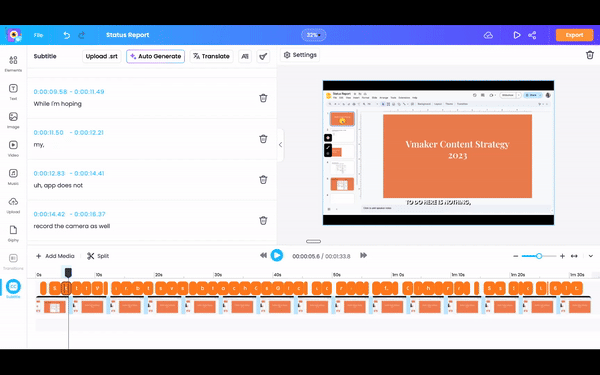
Task: Click the playhead marker on timeline
Action: (68, 272)
